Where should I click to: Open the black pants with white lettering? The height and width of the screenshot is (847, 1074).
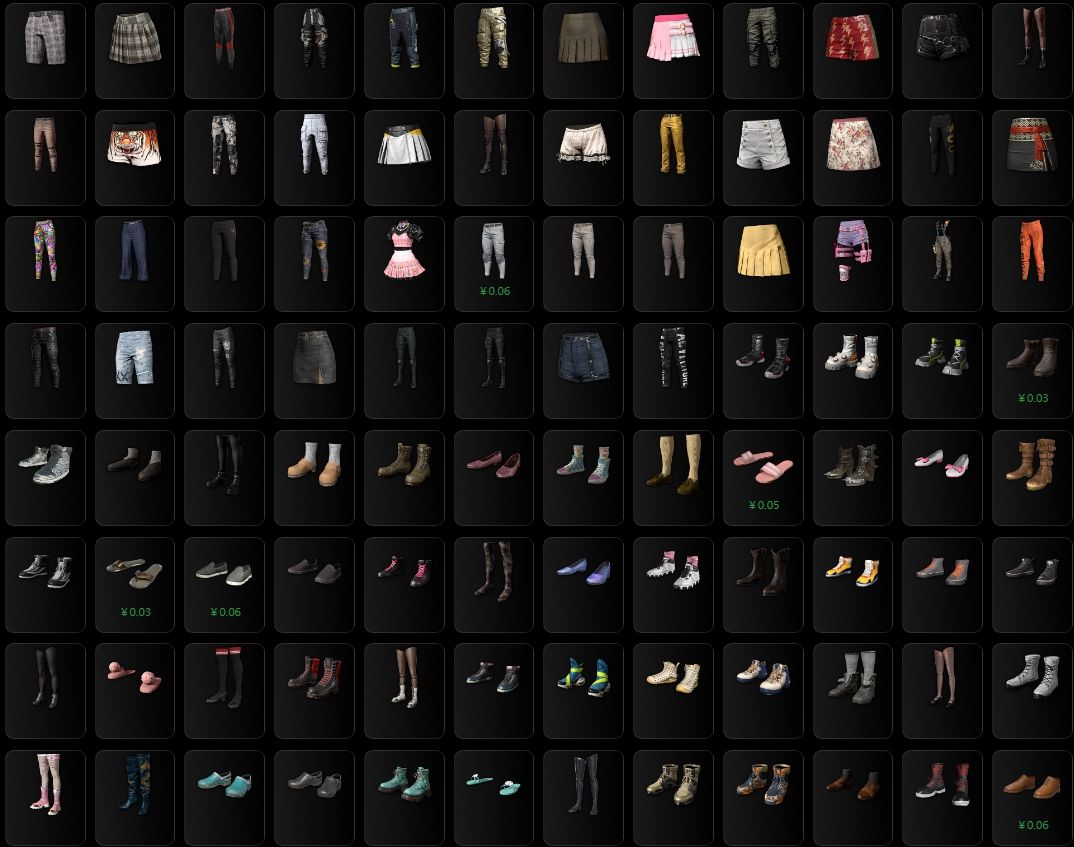click(x=673, y=357)
